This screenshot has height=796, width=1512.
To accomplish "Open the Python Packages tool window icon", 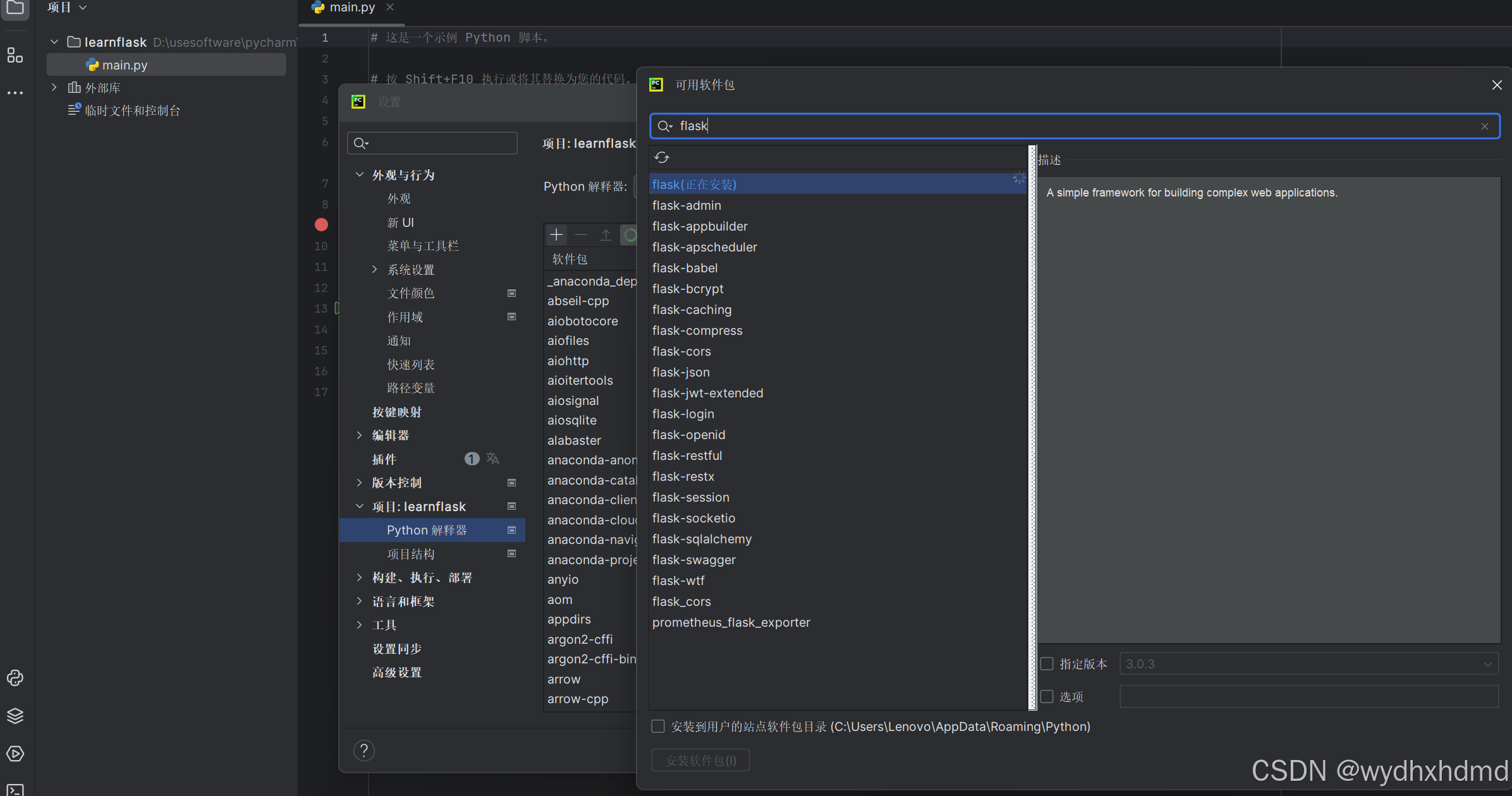I will 15,716.
